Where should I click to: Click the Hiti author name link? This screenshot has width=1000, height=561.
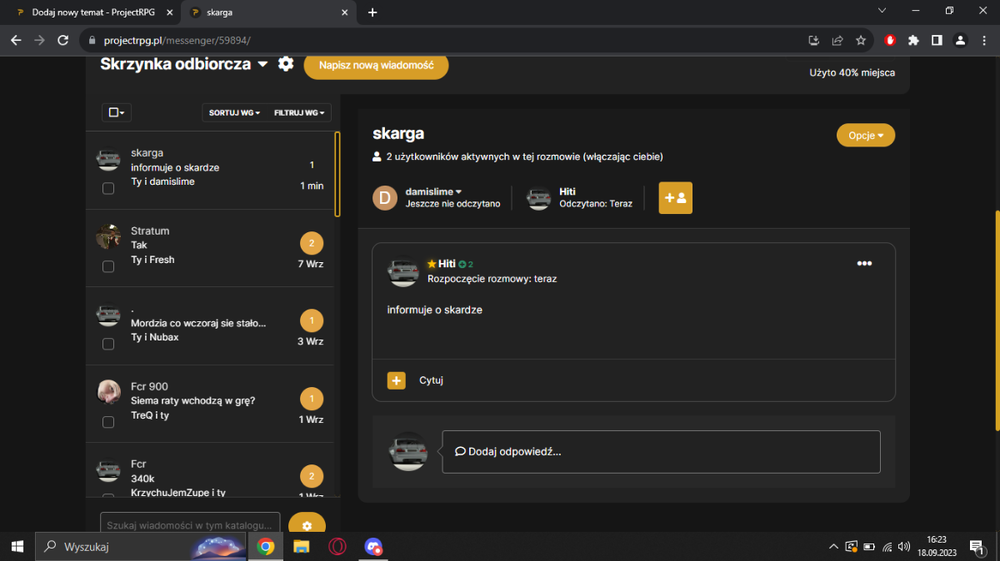pyautogui.click(x=446, y=263)
